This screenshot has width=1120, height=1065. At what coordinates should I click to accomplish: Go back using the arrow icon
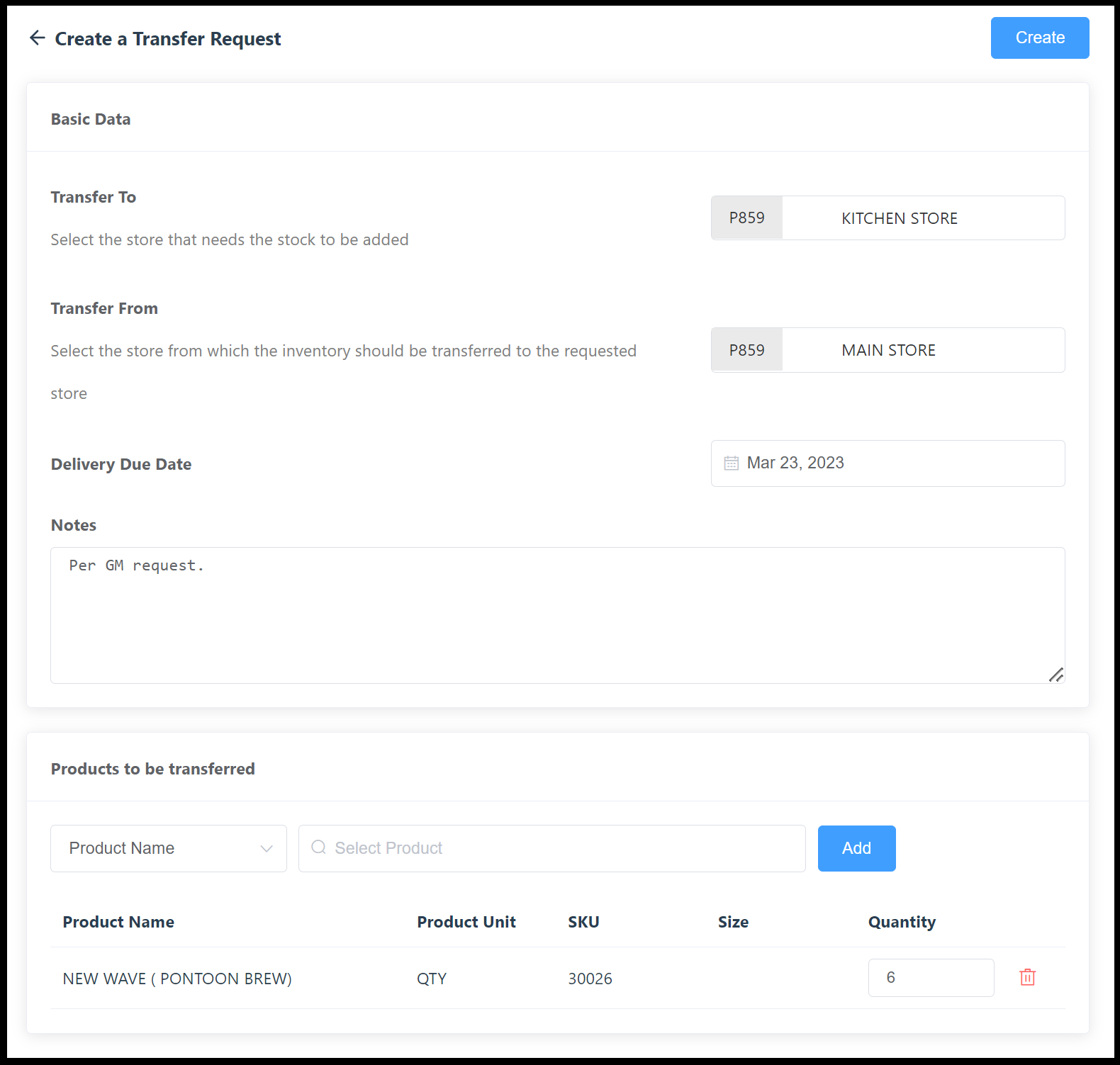[x=37, y=38]
